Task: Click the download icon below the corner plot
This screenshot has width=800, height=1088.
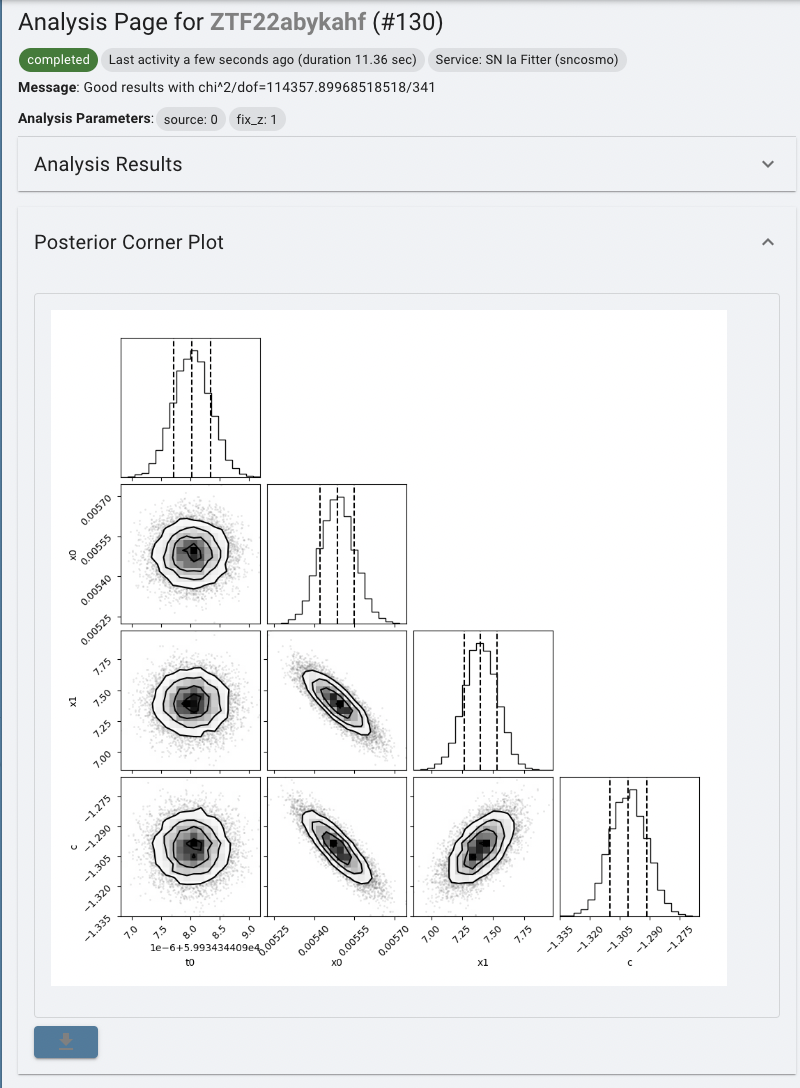Action: pyautogui.click(x=66, y=1042)
